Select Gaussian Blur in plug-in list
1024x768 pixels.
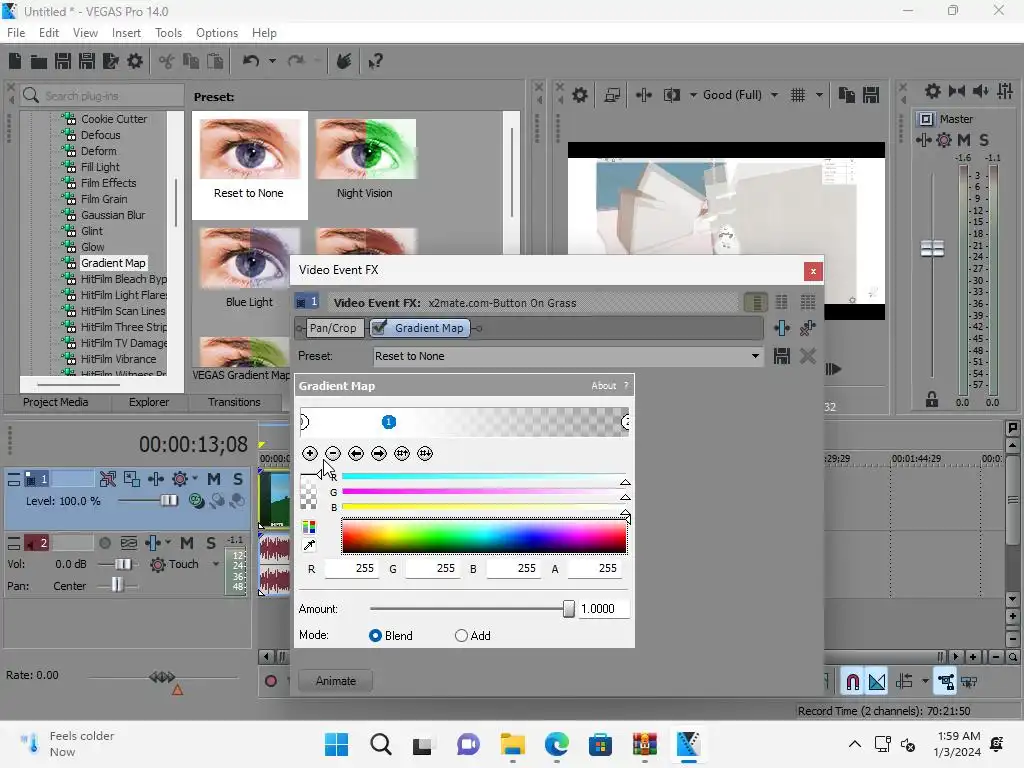pos(113,215)
